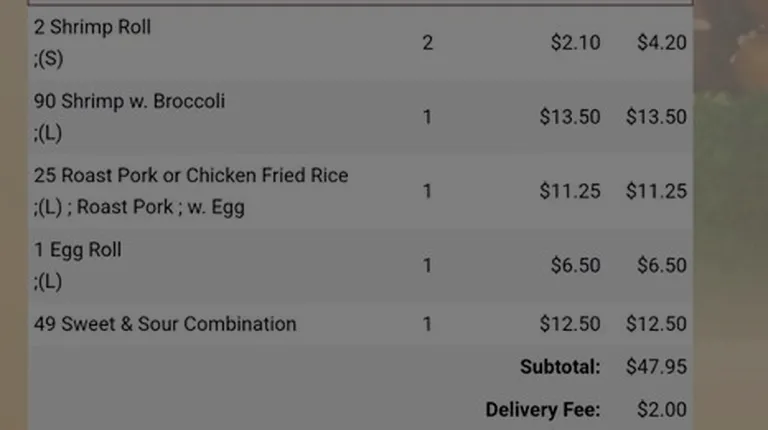The image size is (768, 430).
Task: Click the $6.50 Egg Roll line total
Action: [x=662, y=265]
